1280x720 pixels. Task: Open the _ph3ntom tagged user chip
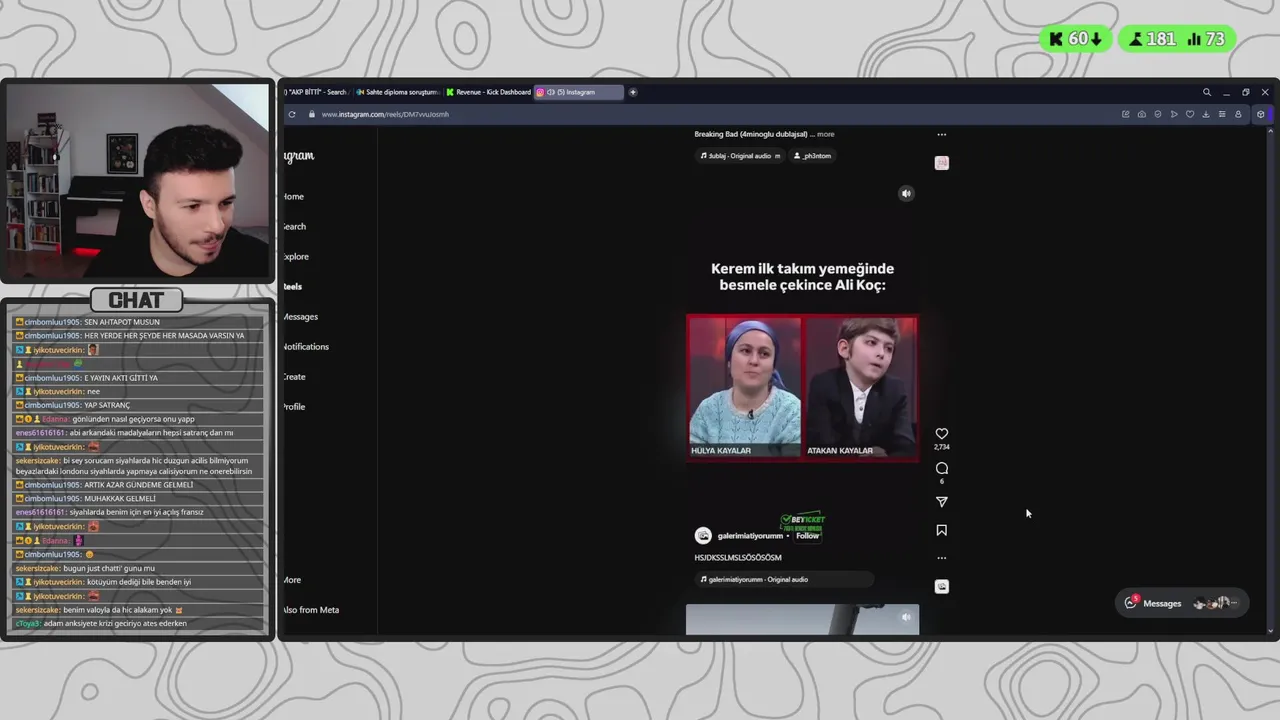[813, 156]
